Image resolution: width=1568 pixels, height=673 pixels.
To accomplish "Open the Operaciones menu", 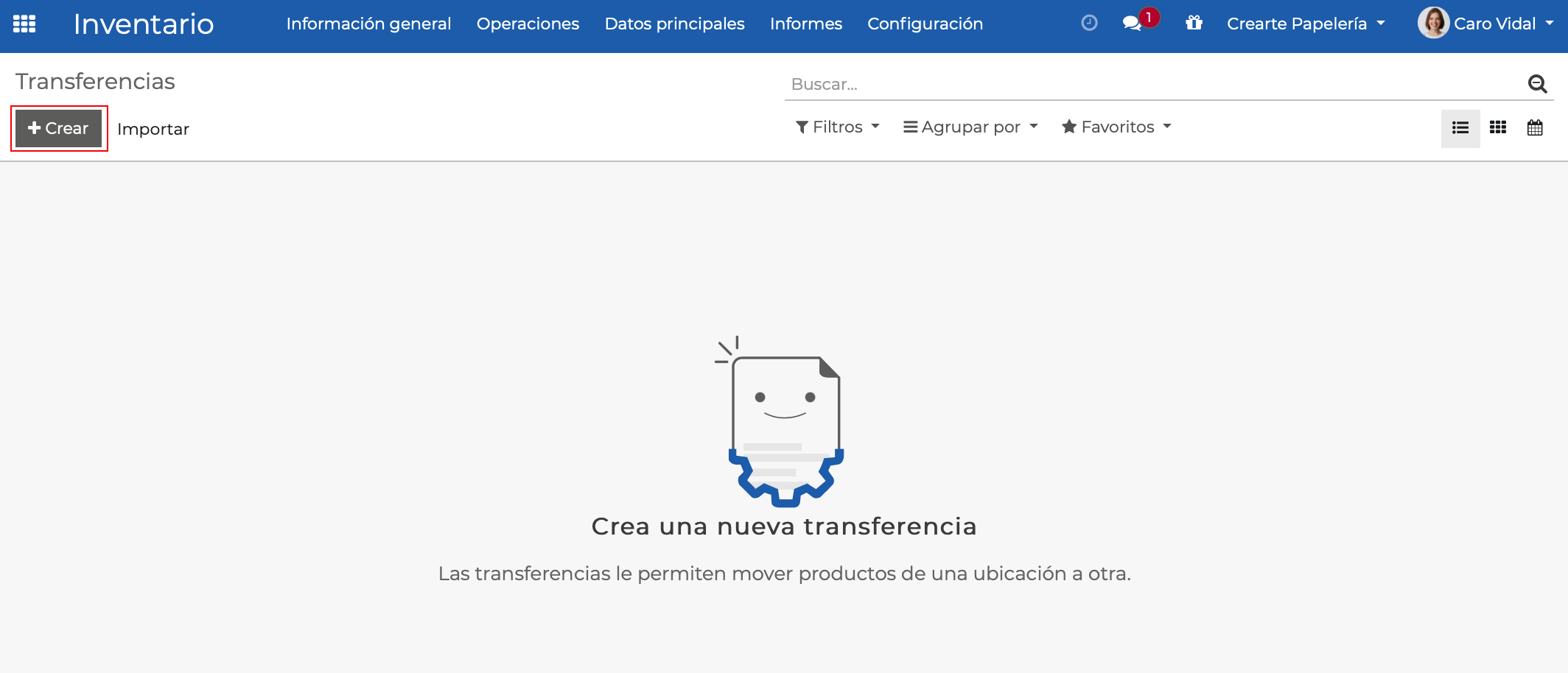I will (x=528, y=23).
